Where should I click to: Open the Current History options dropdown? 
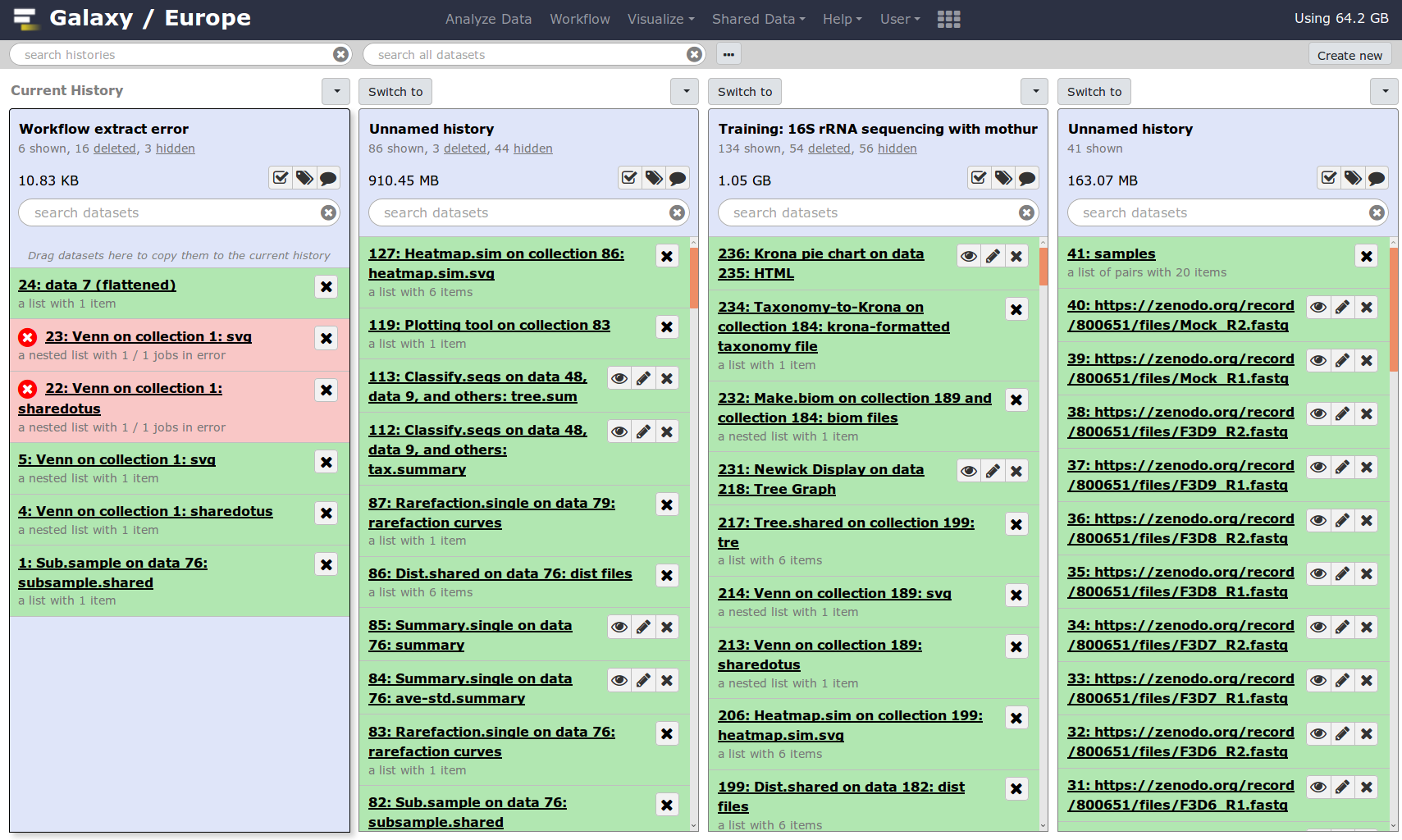coord(336,91)
